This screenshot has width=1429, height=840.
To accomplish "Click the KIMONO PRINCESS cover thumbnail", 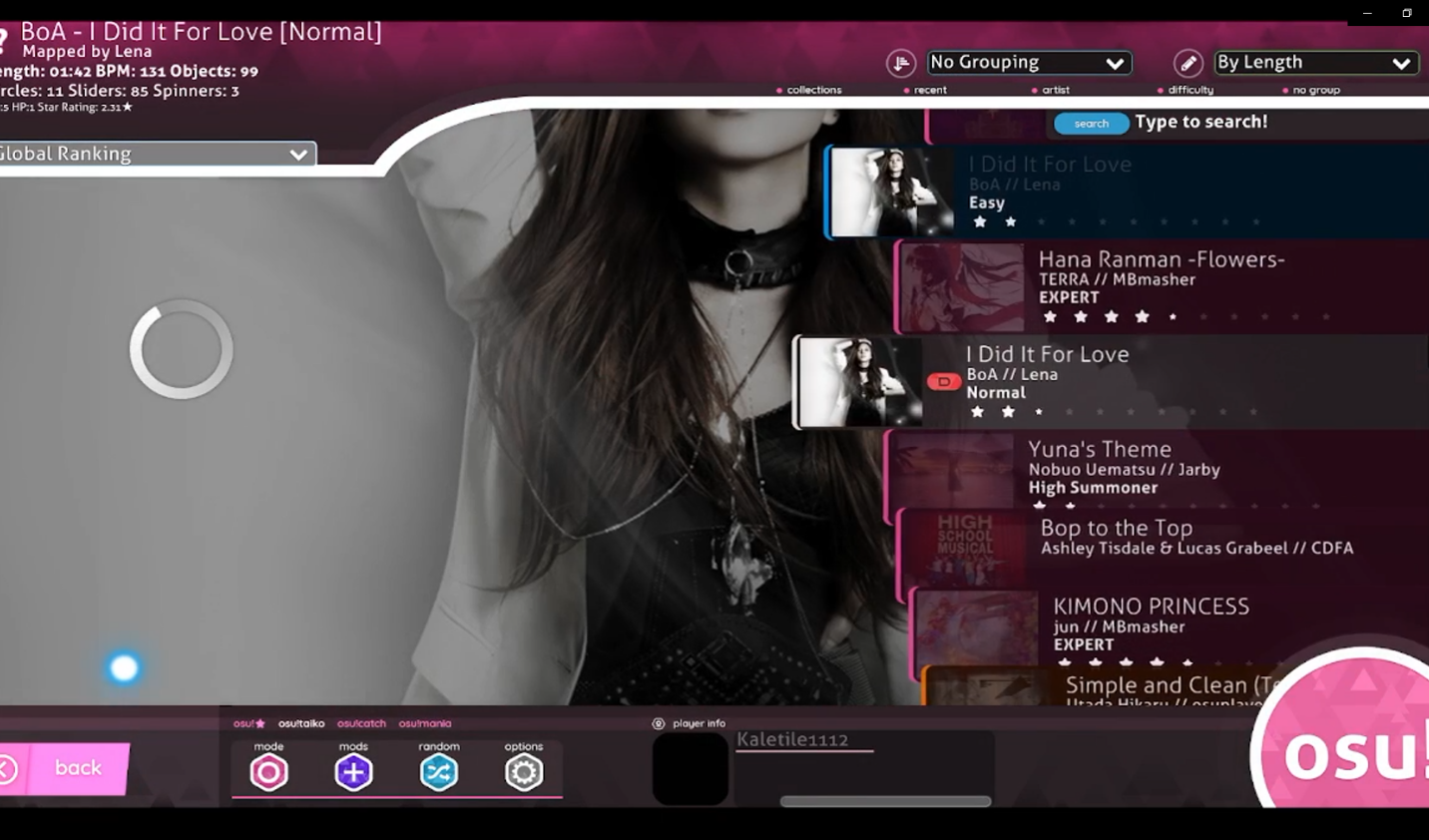I will (978, 627).
